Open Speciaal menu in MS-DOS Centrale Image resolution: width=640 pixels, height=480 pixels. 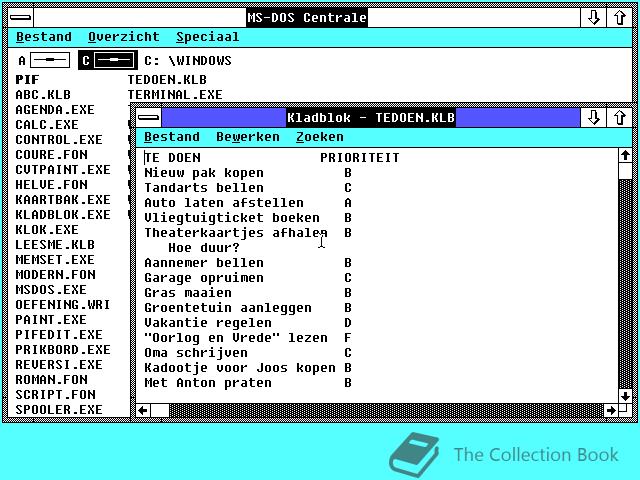click(207, 37)
